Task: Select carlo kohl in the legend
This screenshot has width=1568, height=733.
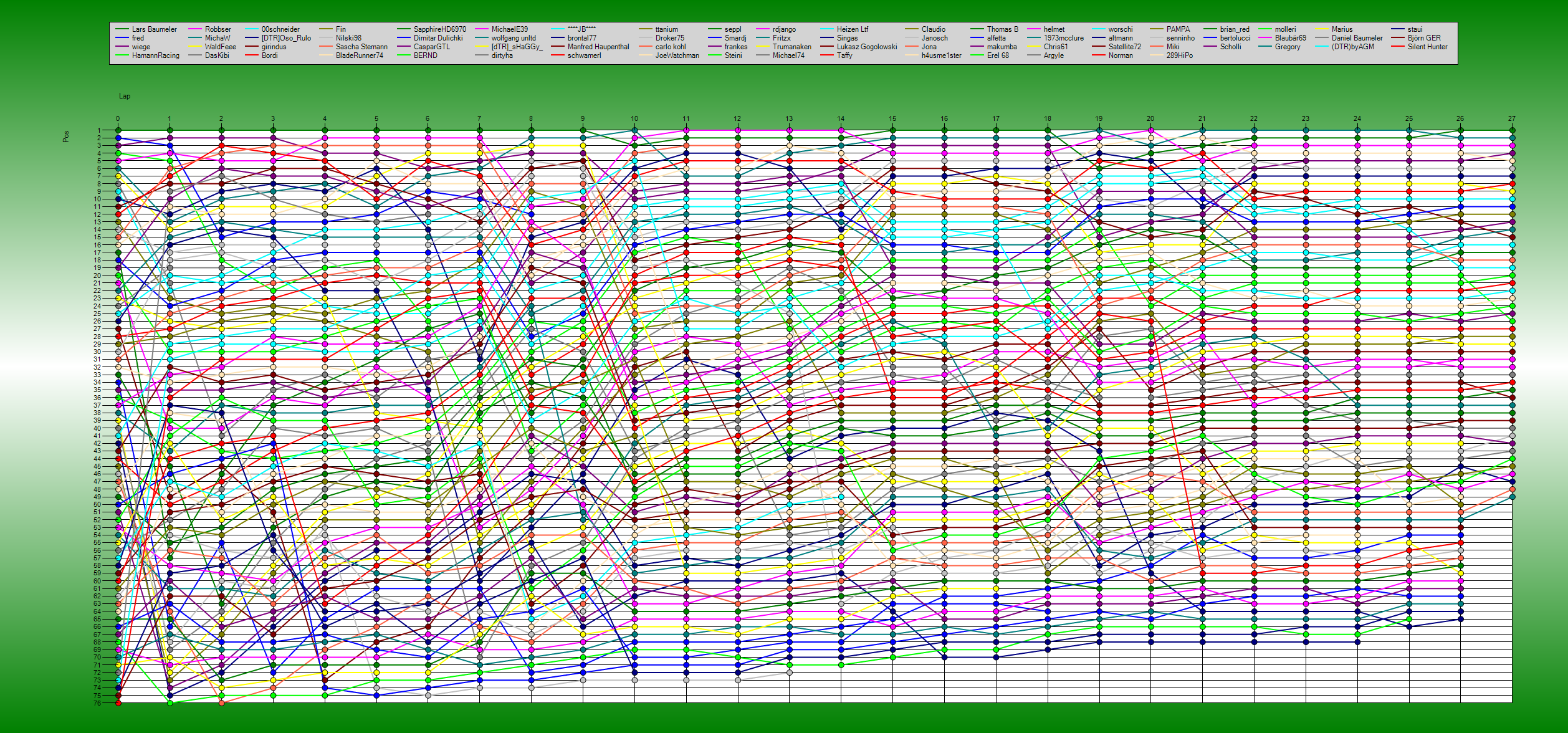Action: [670, 47]
